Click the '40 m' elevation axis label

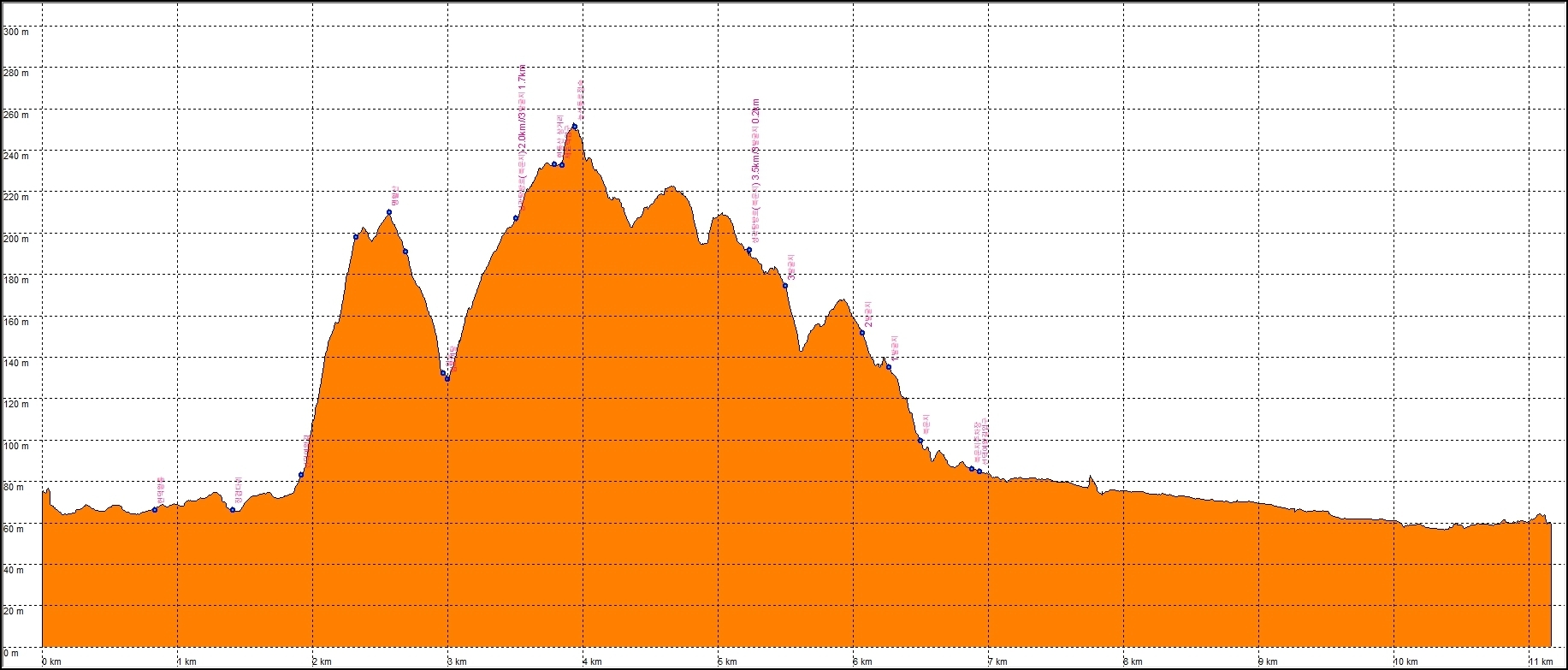15,570
